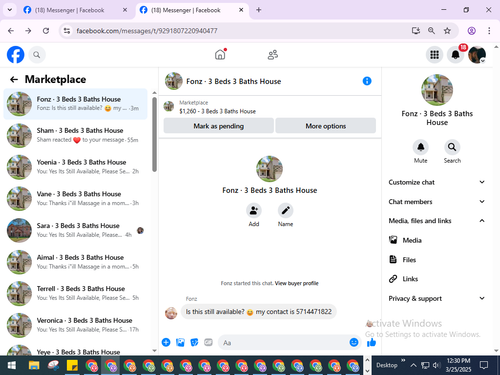Click Fonz's avatar beside message
The height and width of the screenshot is (375, 500).
pos(171,313)
